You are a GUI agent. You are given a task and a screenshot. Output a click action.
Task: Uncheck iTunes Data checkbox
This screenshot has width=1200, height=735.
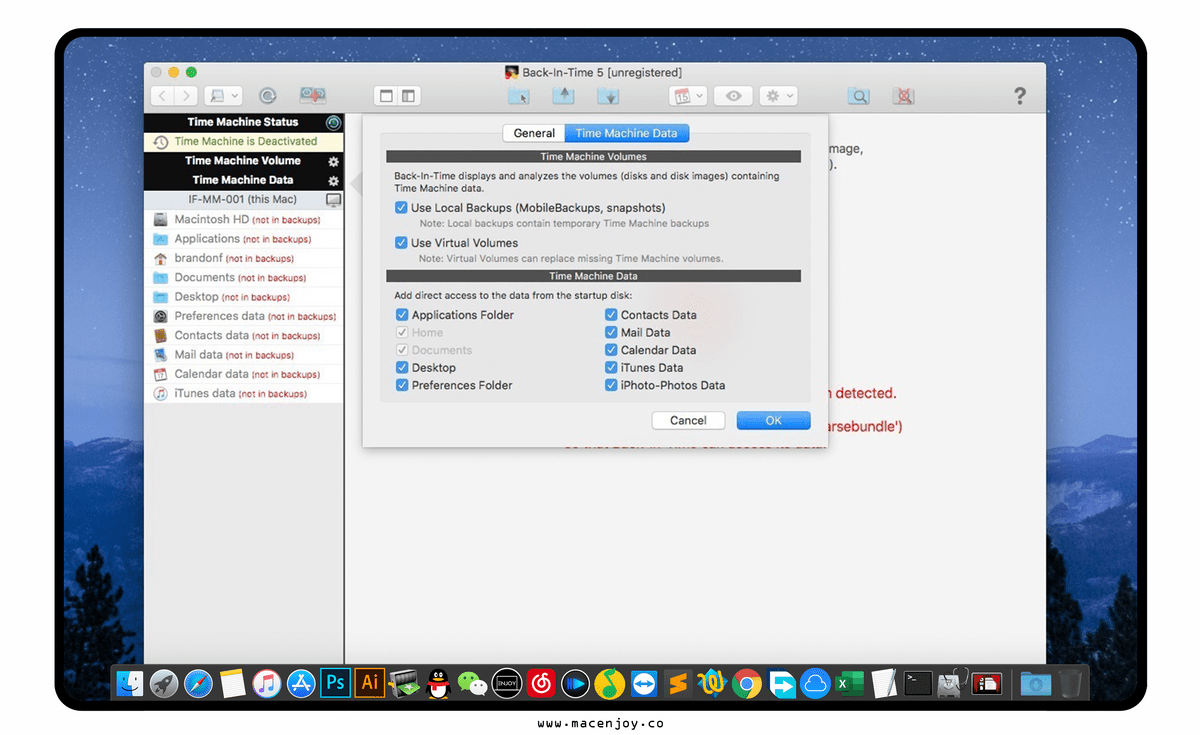[x=611, y=368]
